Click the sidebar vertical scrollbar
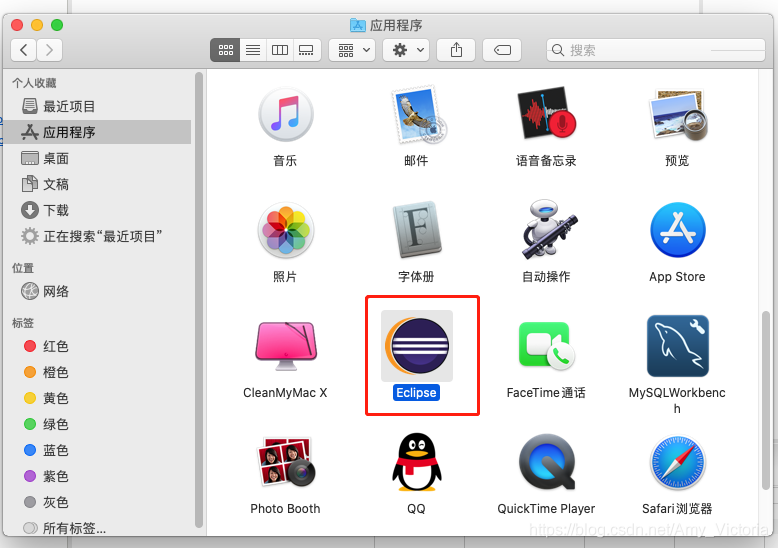This screenshot has height=548, width=778. (199, 300)
